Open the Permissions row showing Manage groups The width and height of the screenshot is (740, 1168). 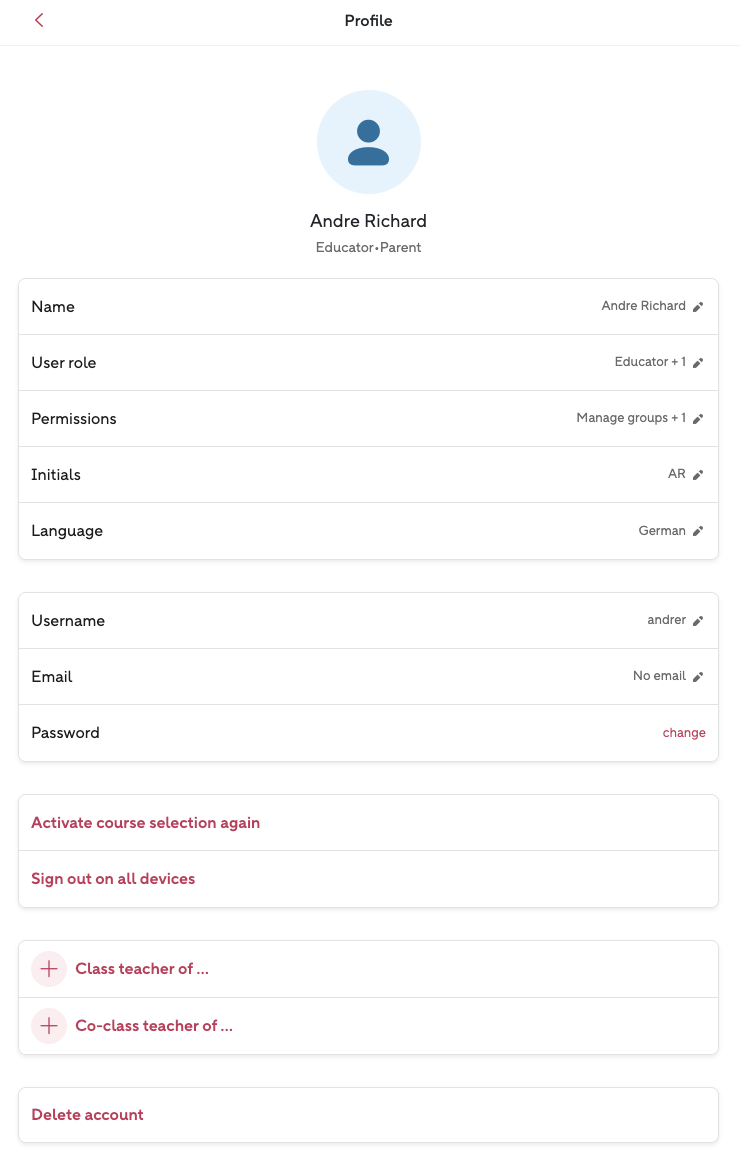[x=368, y=419]
